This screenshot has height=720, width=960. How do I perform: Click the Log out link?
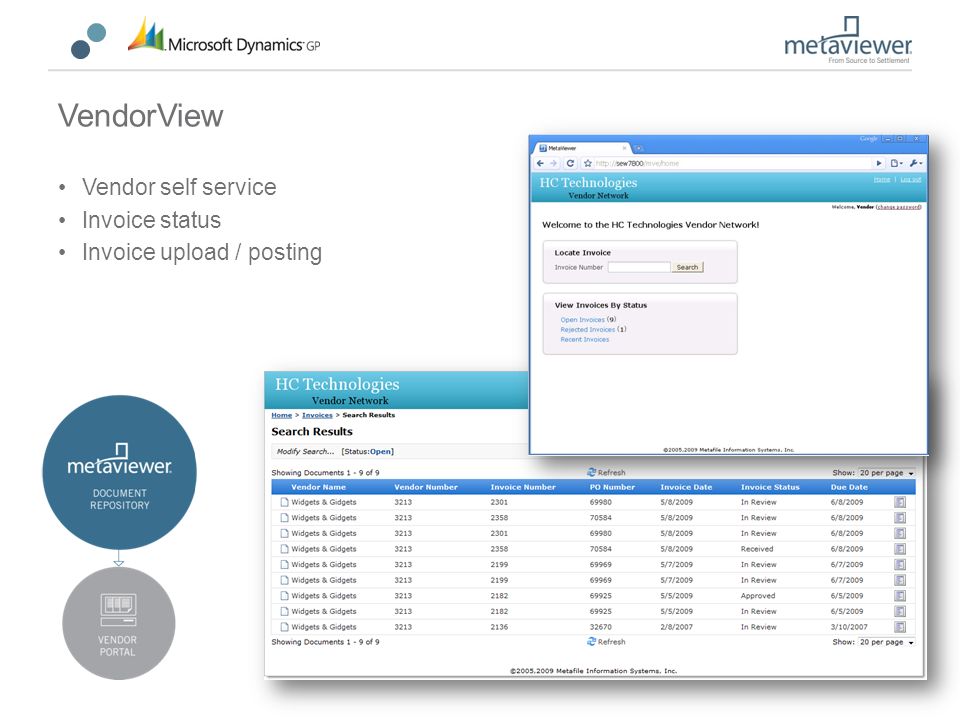click(910, 179)
